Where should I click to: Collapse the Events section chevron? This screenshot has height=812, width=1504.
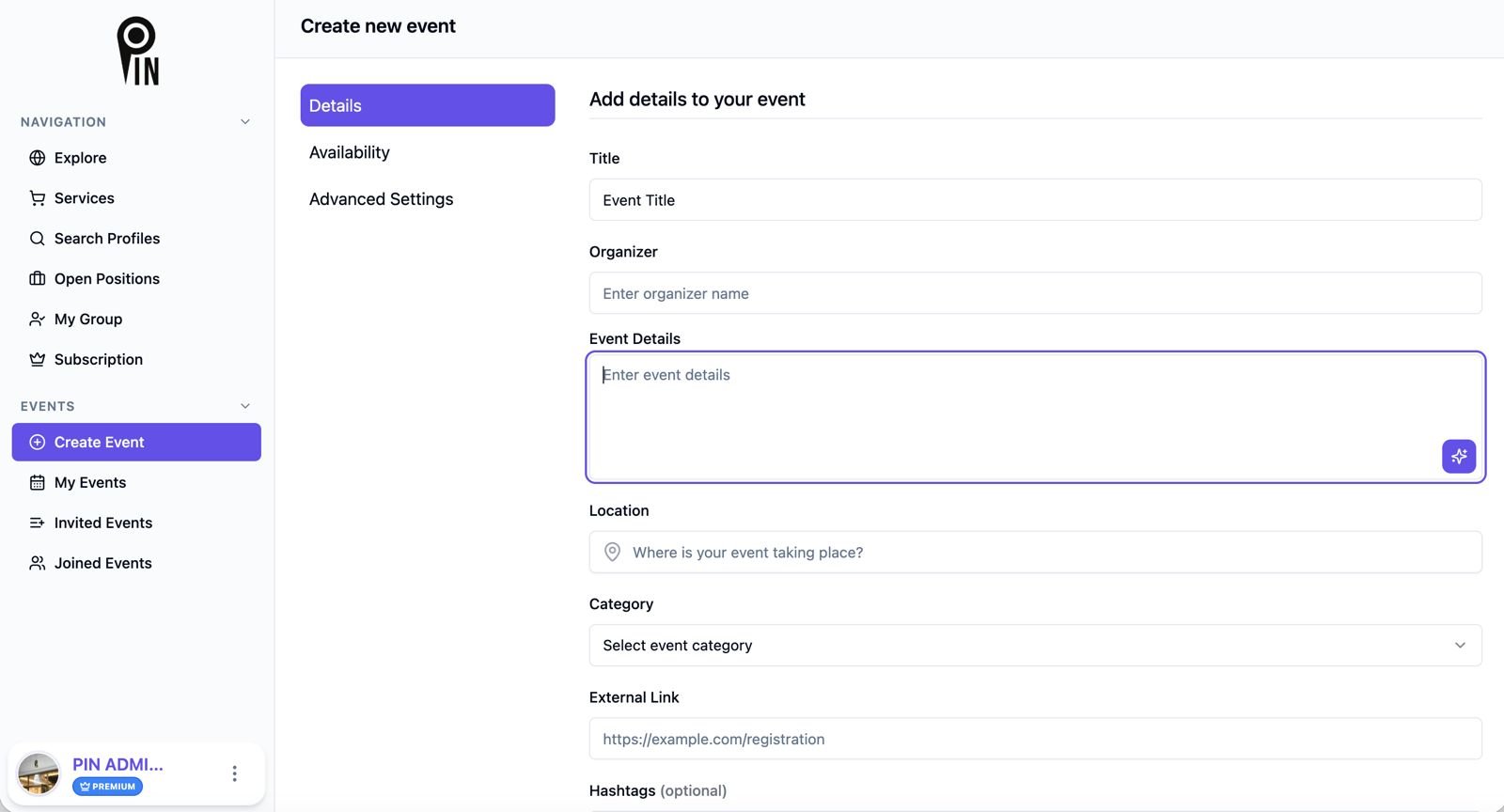245,406
